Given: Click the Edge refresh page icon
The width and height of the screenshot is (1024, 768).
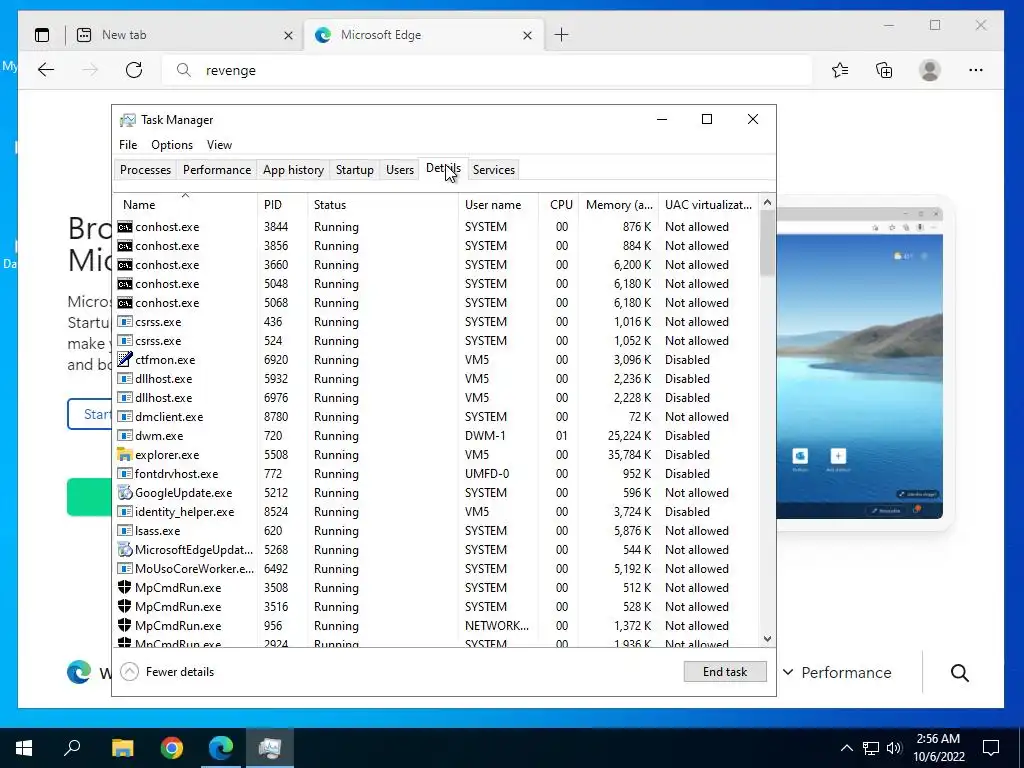Looking at the screenshot, I should [134, 70].
